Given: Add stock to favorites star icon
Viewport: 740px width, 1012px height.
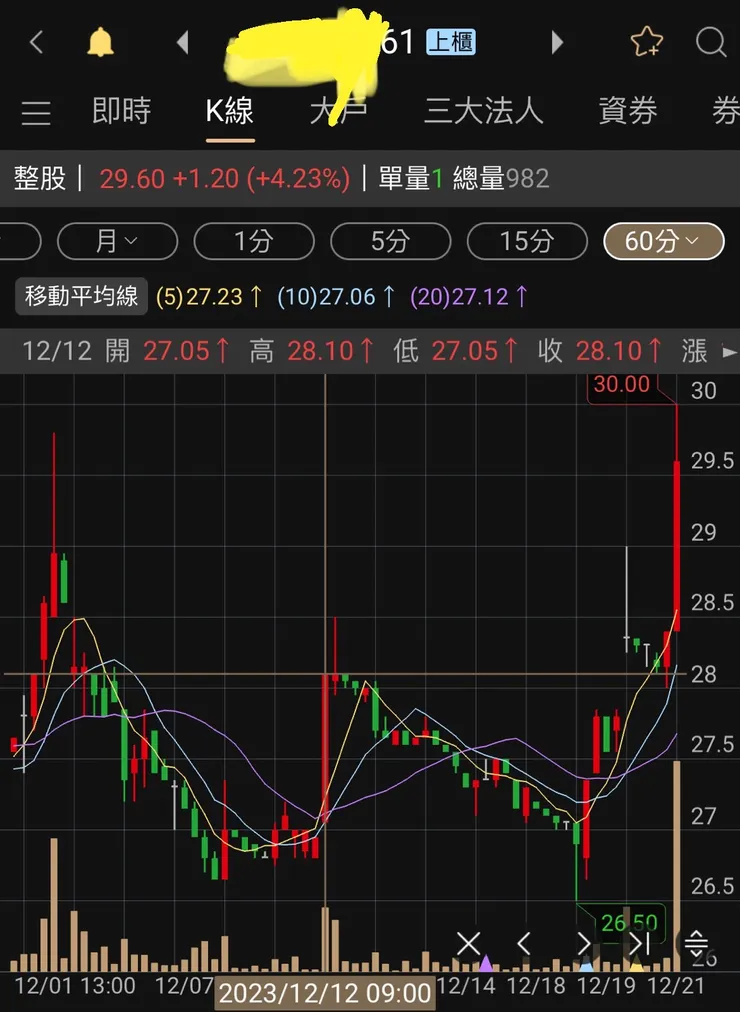Looking at the screenshot, I should (646, 43).
